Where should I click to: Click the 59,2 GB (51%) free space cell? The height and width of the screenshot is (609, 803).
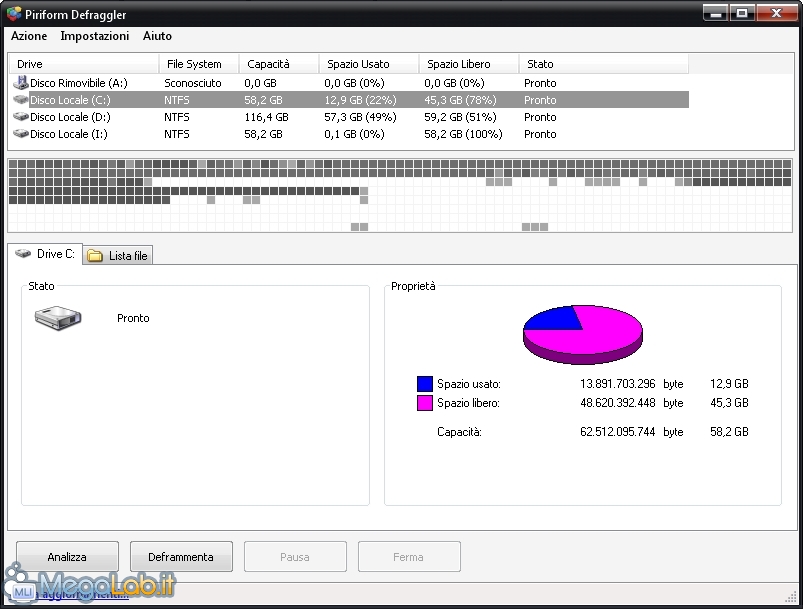coord(460,117)
